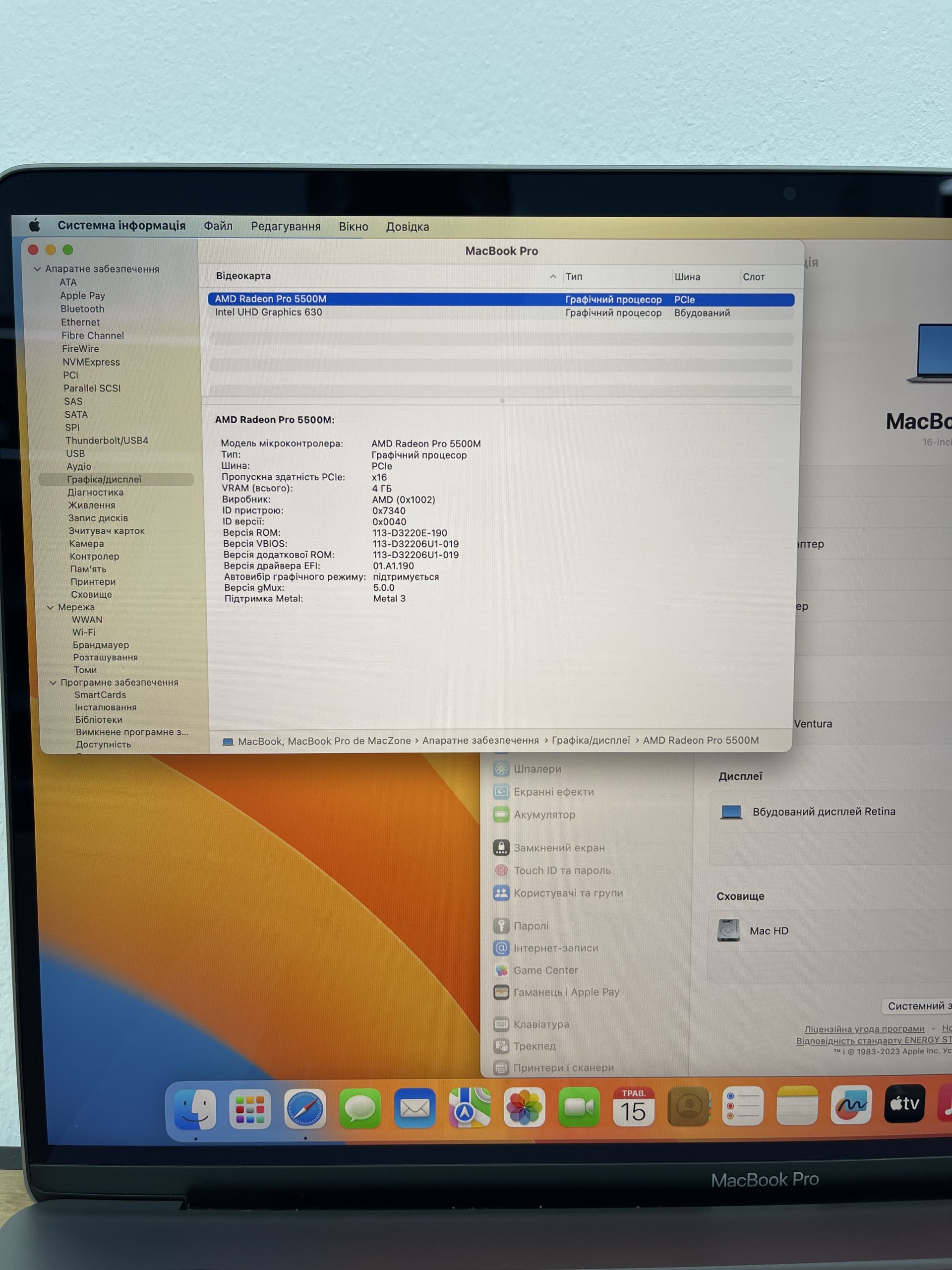Open Notes app in Dock

796,1105
